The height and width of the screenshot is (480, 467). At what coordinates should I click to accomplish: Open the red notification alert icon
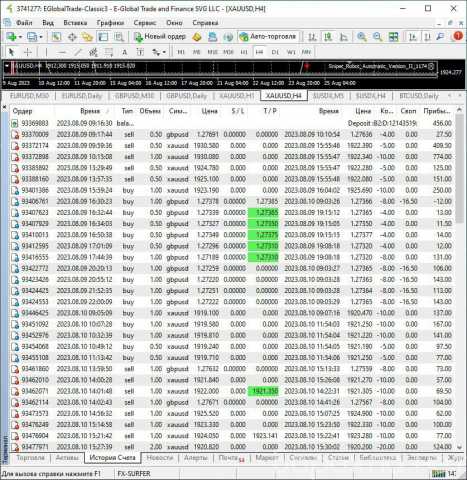pyautogui.click(x=458, y=36)
